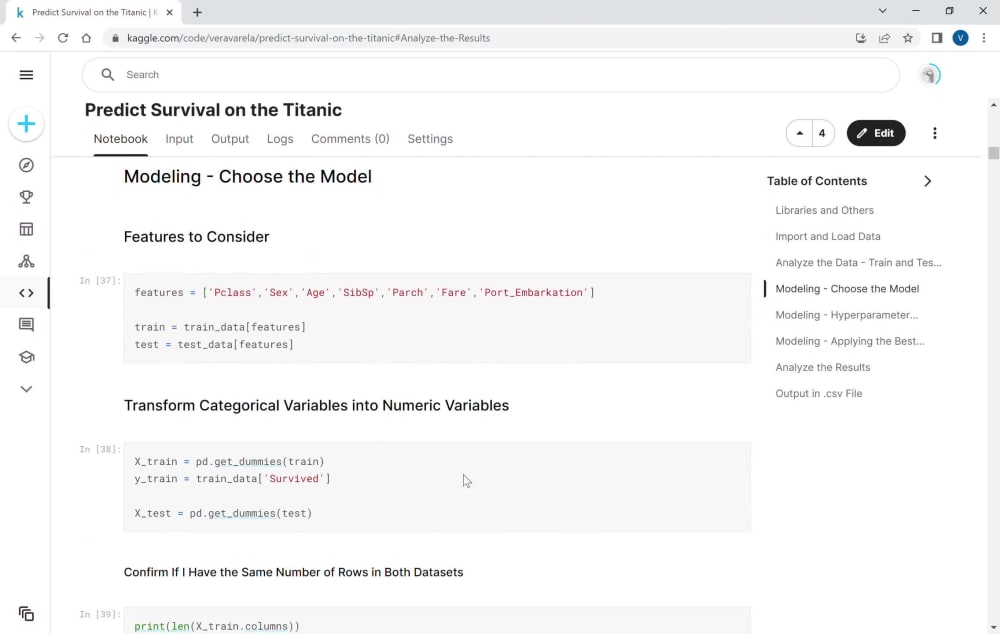Jump to Output in .csv File section
This screenshot has height=634, width=1000.
click(x=818, y=393)
